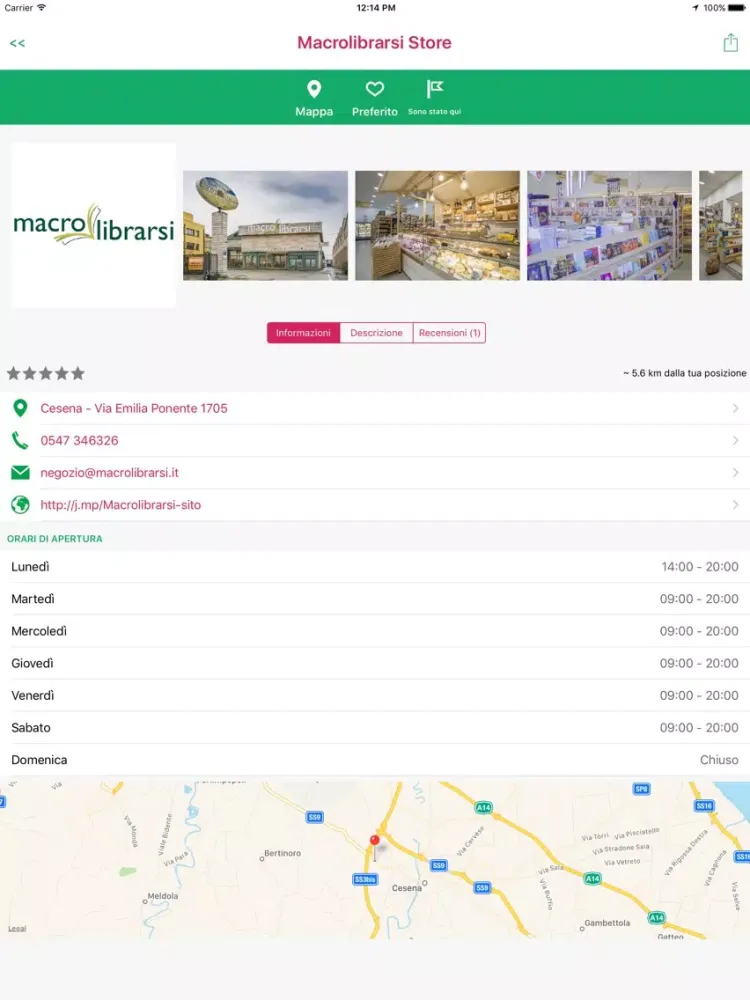Open http://j.mp/Macrolibrarsi-sito link
This screenshot has width=750, height=1000.
(121, 505)
